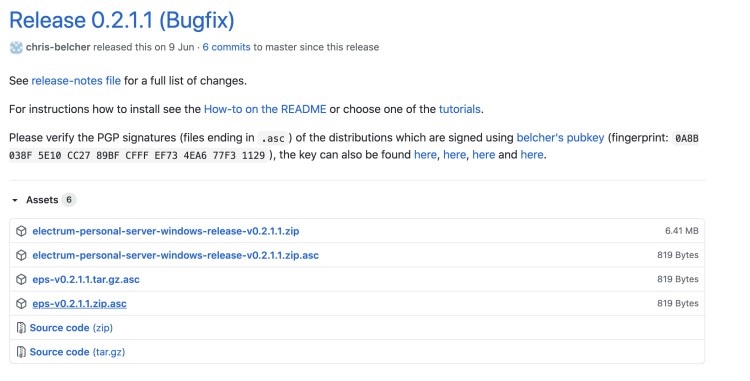Open the tutorials link

click(460, 109)
